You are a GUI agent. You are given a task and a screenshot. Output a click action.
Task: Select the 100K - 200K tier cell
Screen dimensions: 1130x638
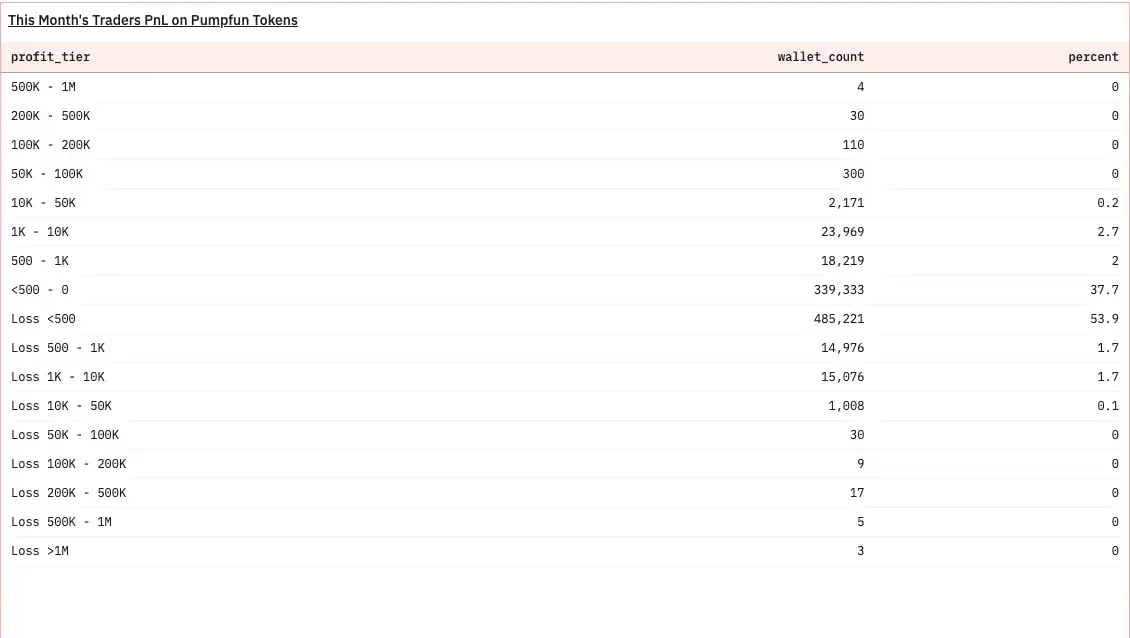click(50, 145)
